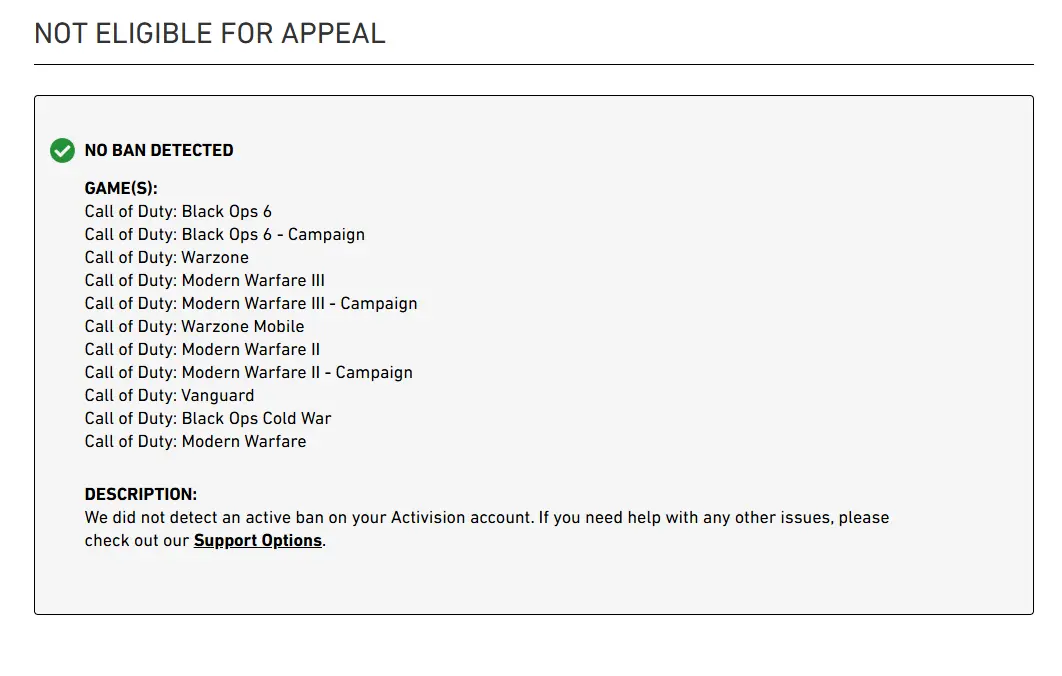Select the "Black Ops 6 - Campaign" entry

click(x=225, y=234)
